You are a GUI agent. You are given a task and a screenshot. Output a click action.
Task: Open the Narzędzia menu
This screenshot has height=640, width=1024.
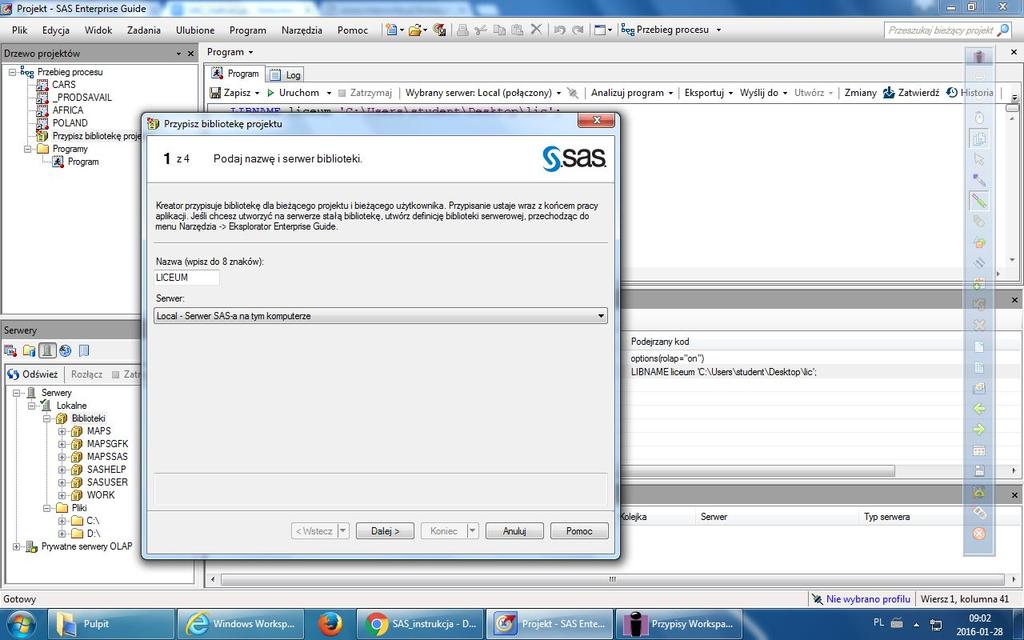click(x=302, y=30)
